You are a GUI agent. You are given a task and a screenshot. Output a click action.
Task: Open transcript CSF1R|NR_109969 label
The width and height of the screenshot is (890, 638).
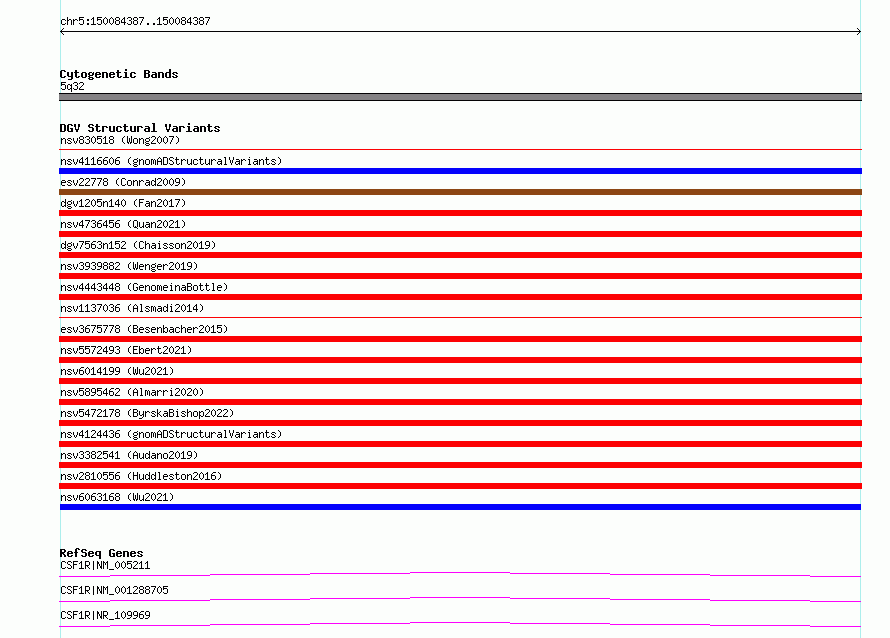[x=105, y=615]
